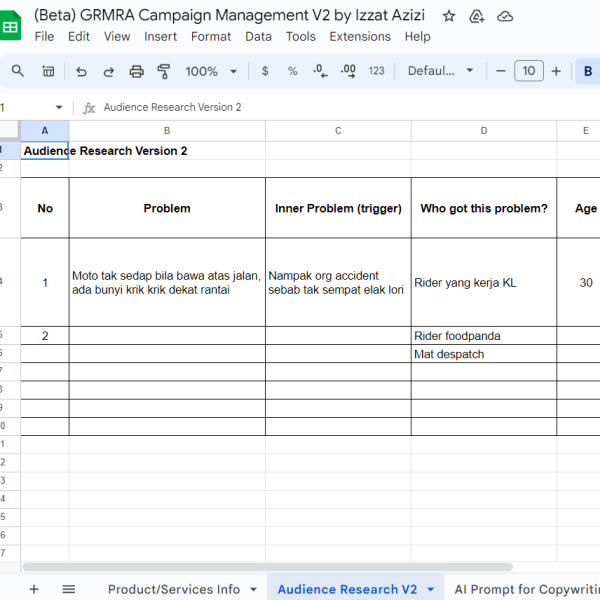Screen dimensions: 600x600
Task: Select the 'Age' header cell
Action: [579, 208]
